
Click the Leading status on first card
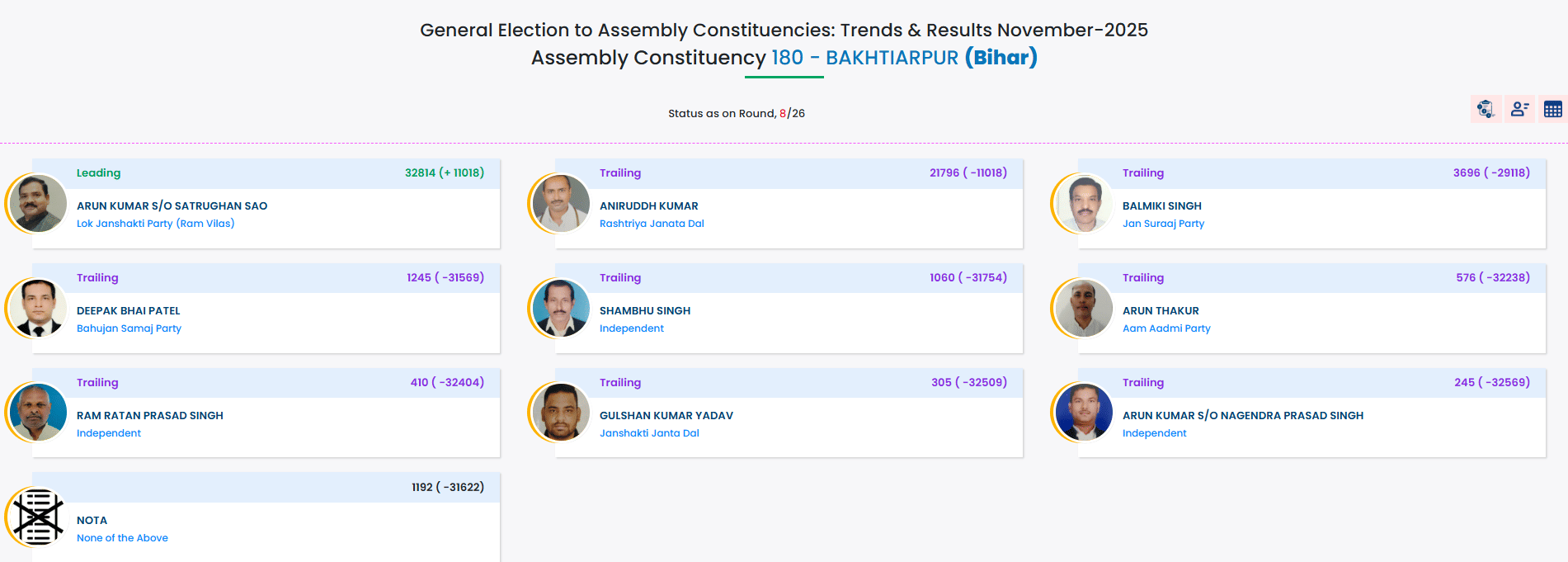(98, 173)
